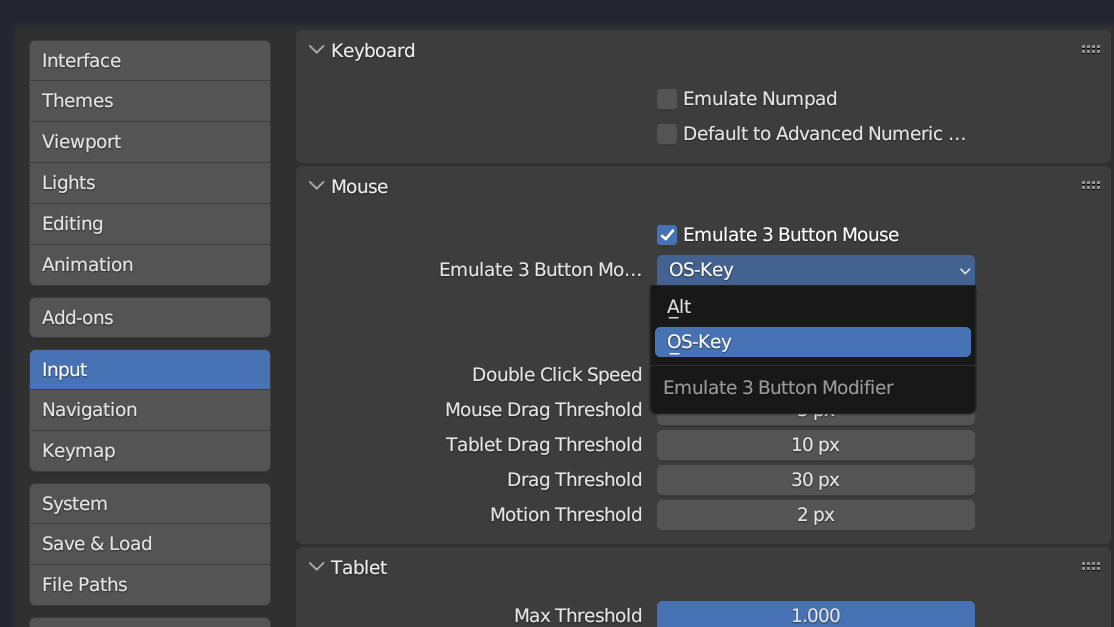Toggle Default to Advanced Numeric Input
Screen dimensions: 1114x627
[667, 134]
